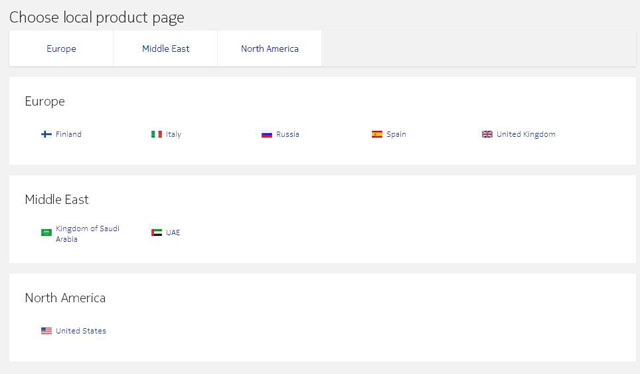
Task: Click the Russia flag icon
Action: 267,134
